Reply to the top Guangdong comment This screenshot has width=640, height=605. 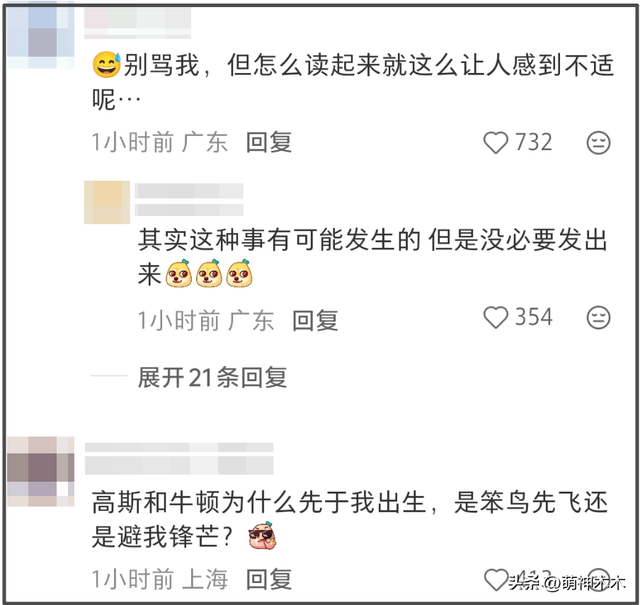pos(269,142)
